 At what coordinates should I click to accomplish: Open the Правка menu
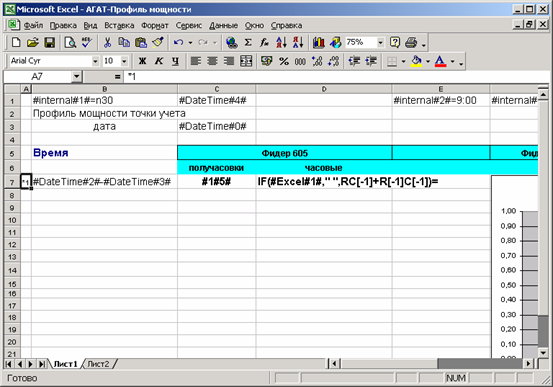coord(63,25)
